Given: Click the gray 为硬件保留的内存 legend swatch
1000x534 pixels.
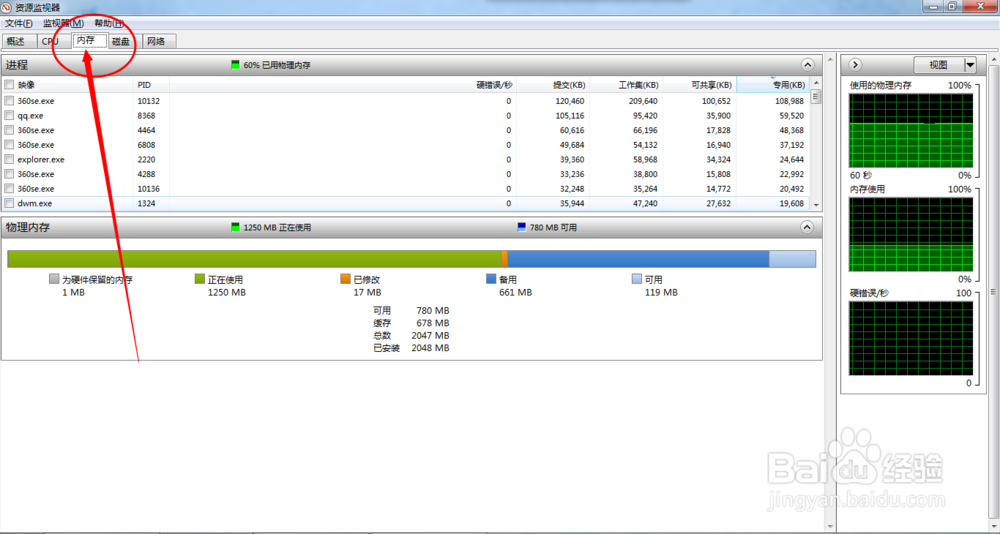Looking at the screenshot, I should pos(54,279).
